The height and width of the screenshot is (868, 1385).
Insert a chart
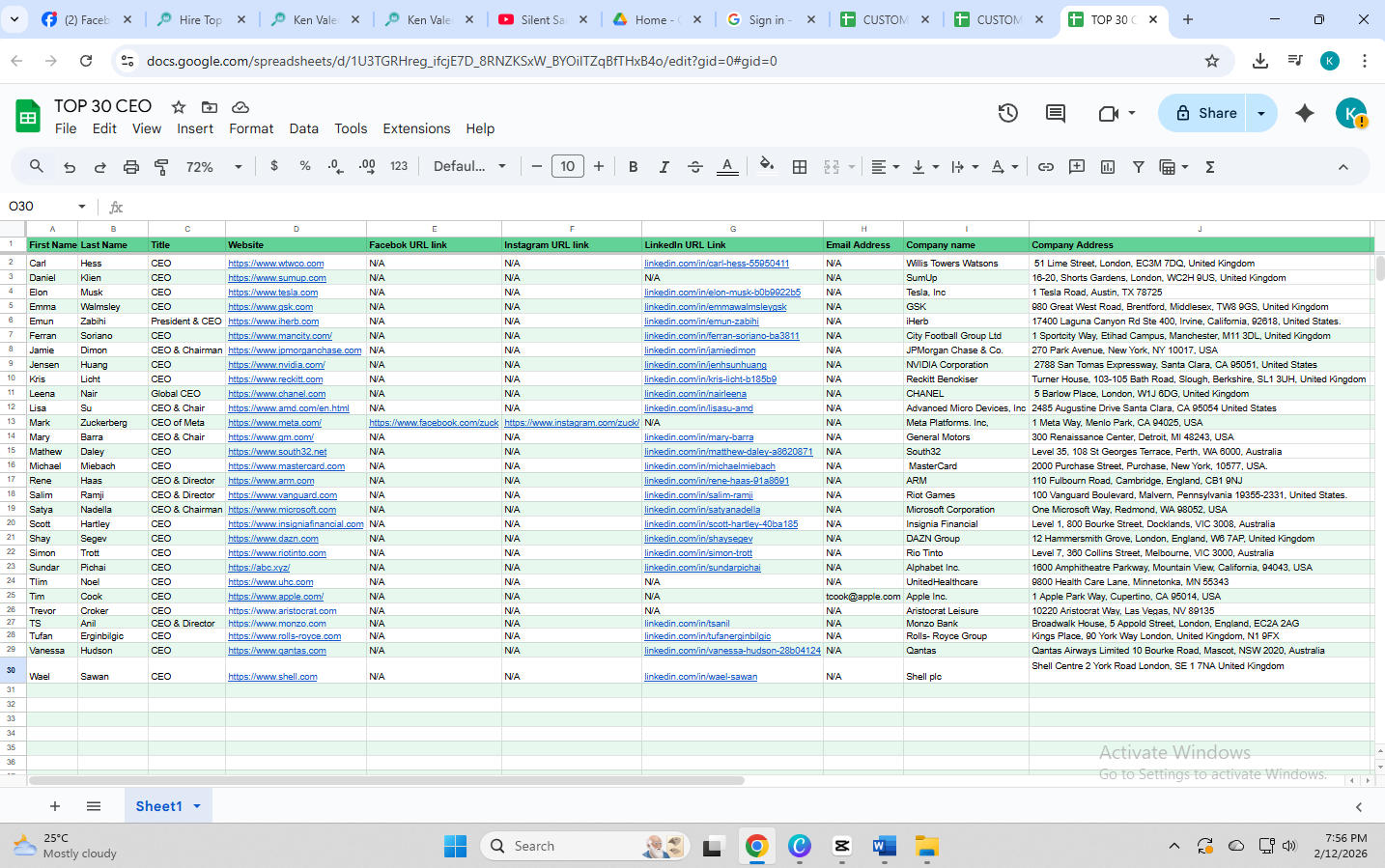click(x=1108, y=167)
